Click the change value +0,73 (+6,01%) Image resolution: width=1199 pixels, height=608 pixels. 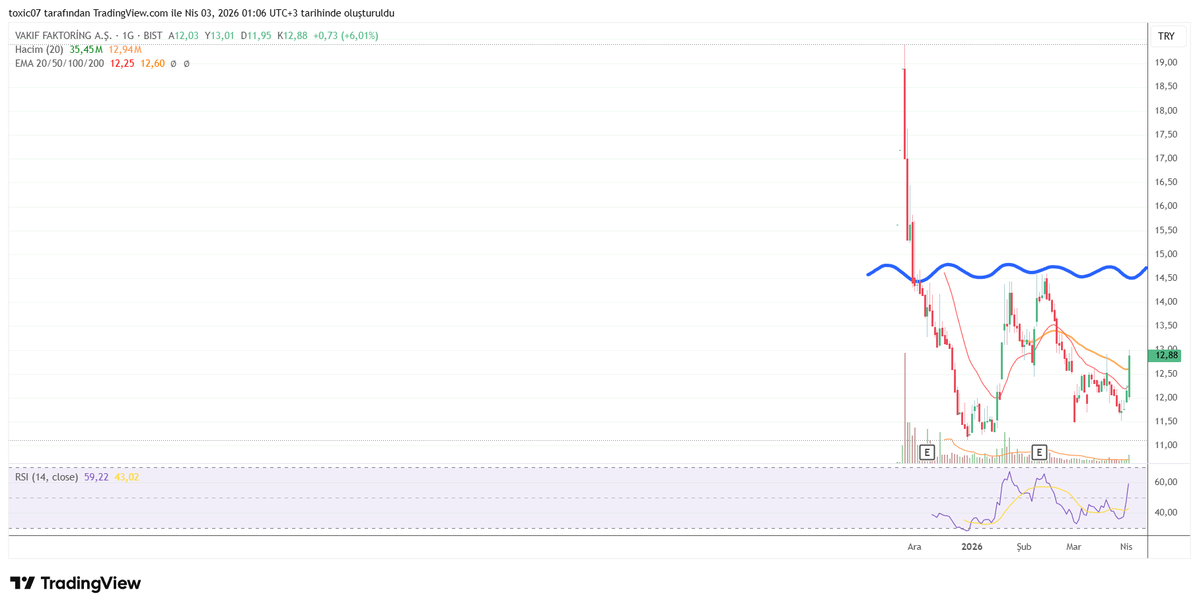(346, 36)
